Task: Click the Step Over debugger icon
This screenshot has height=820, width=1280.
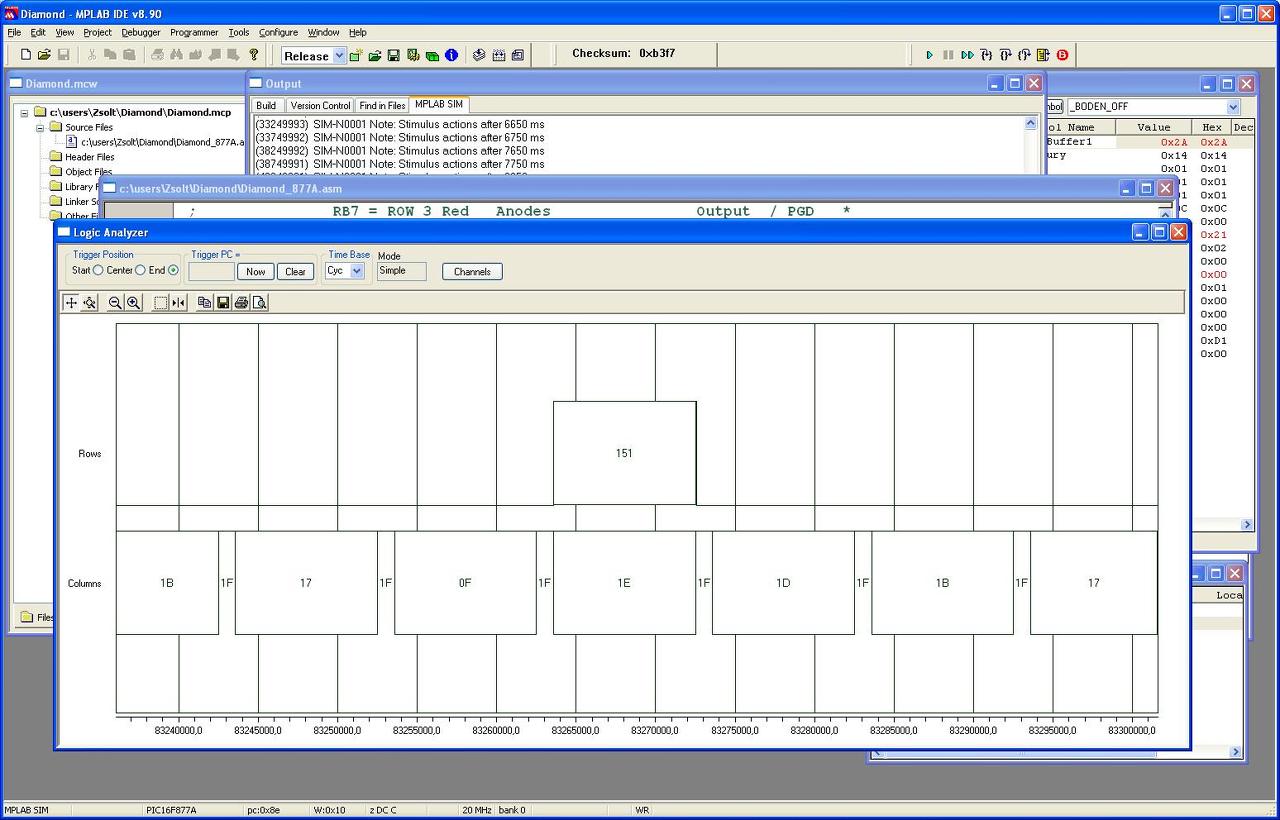Action: pos(1005,55)
